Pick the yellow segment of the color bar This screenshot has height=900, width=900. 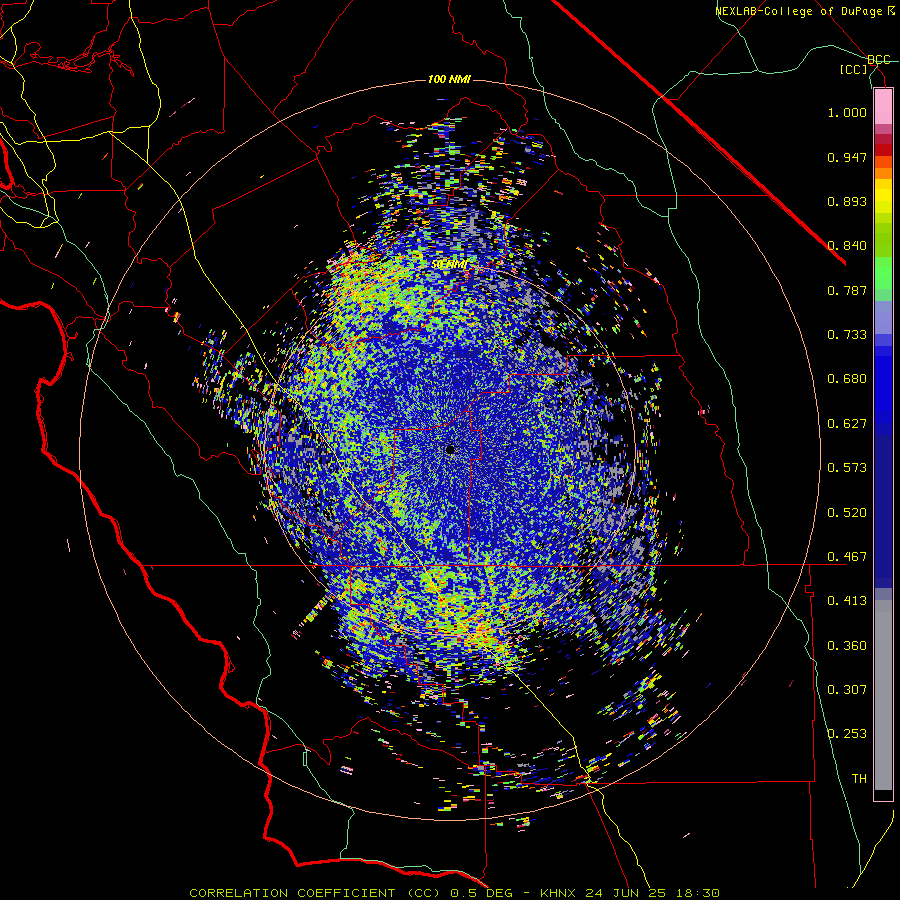883,196
